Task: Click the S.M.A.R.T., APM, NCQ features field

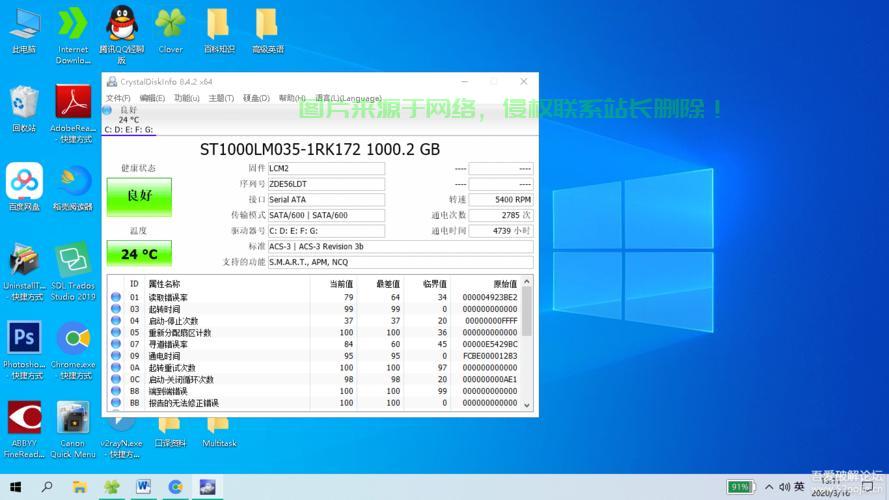Action: [x=400, y=262]
